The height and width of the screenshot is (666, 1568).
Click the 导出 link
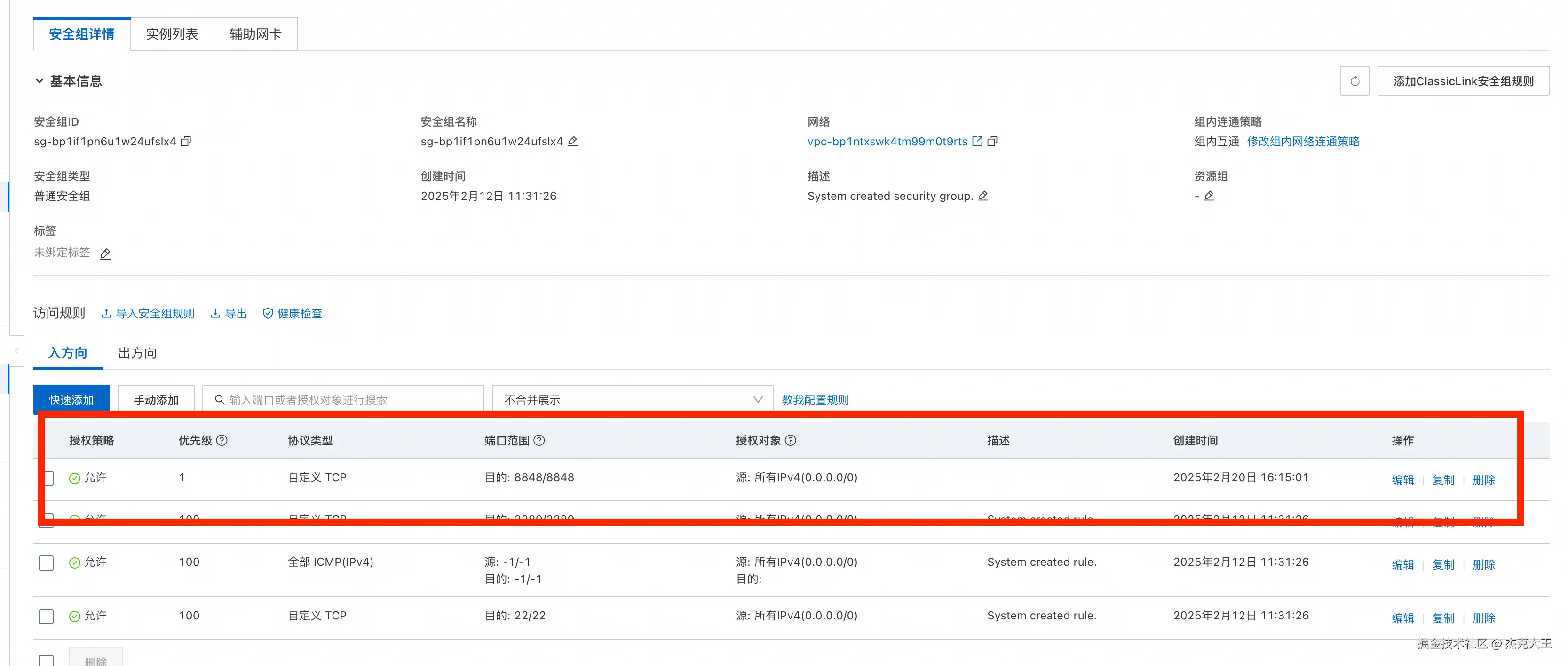coord(228,314)
